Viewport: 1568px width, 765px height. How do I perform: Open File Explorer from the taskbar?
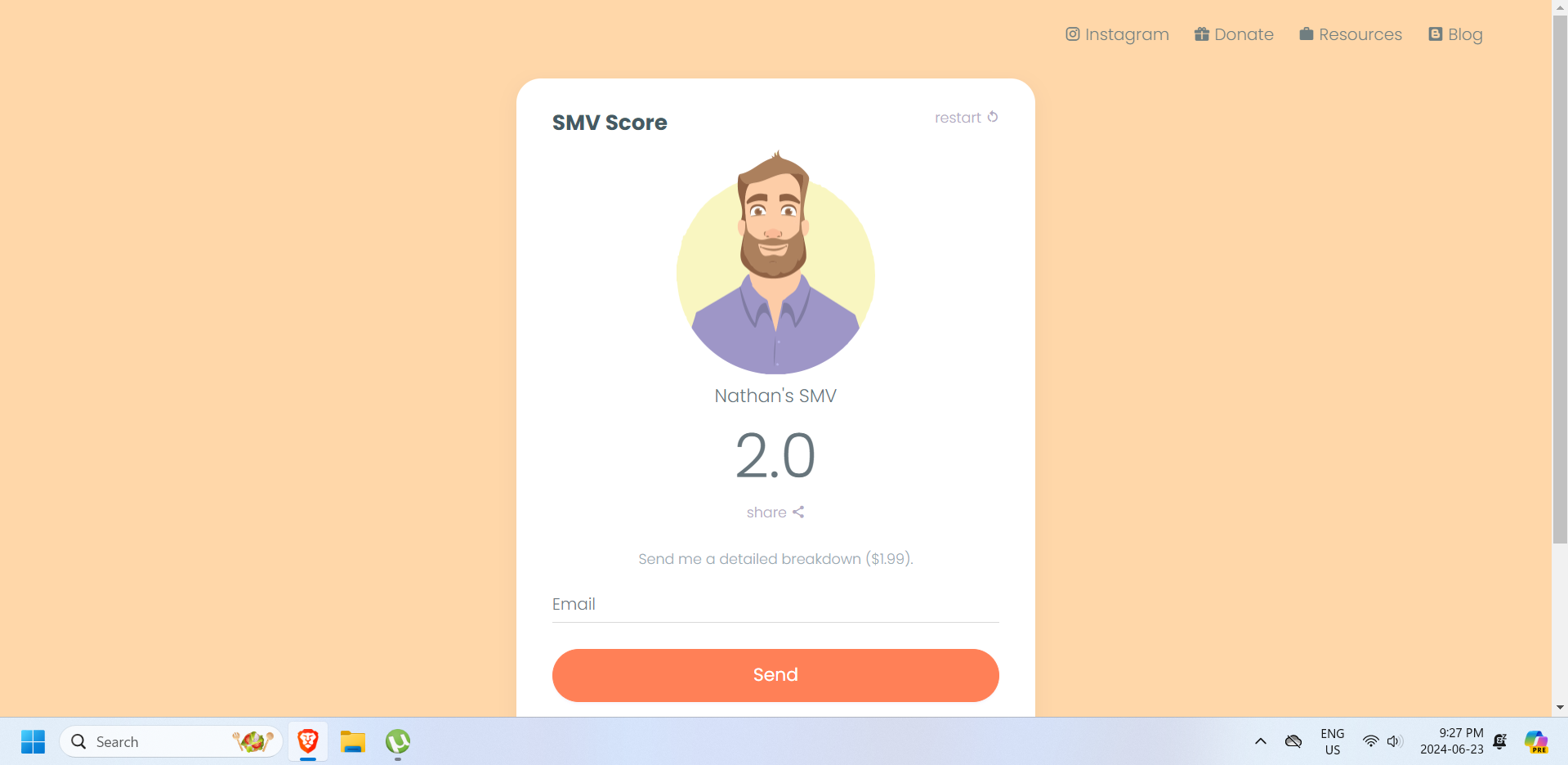pyautogui.click(x=353, y=741)
